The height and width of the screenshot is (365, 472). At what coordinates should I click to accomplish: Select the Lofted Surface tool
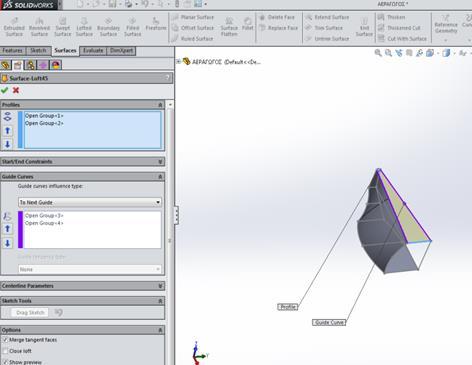[84, 26]
